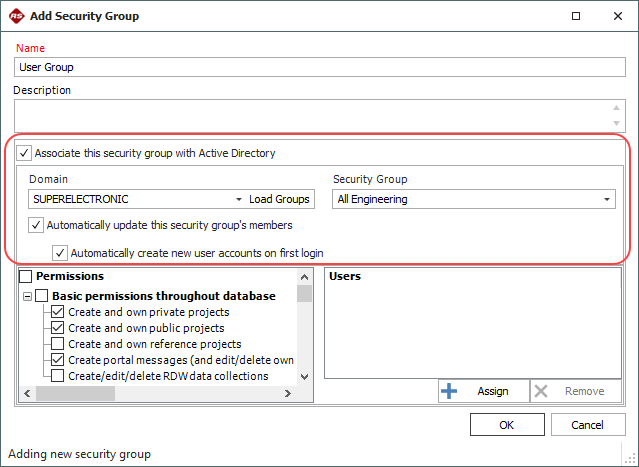Toggle Automatically update this security group's members

(37, 225)
